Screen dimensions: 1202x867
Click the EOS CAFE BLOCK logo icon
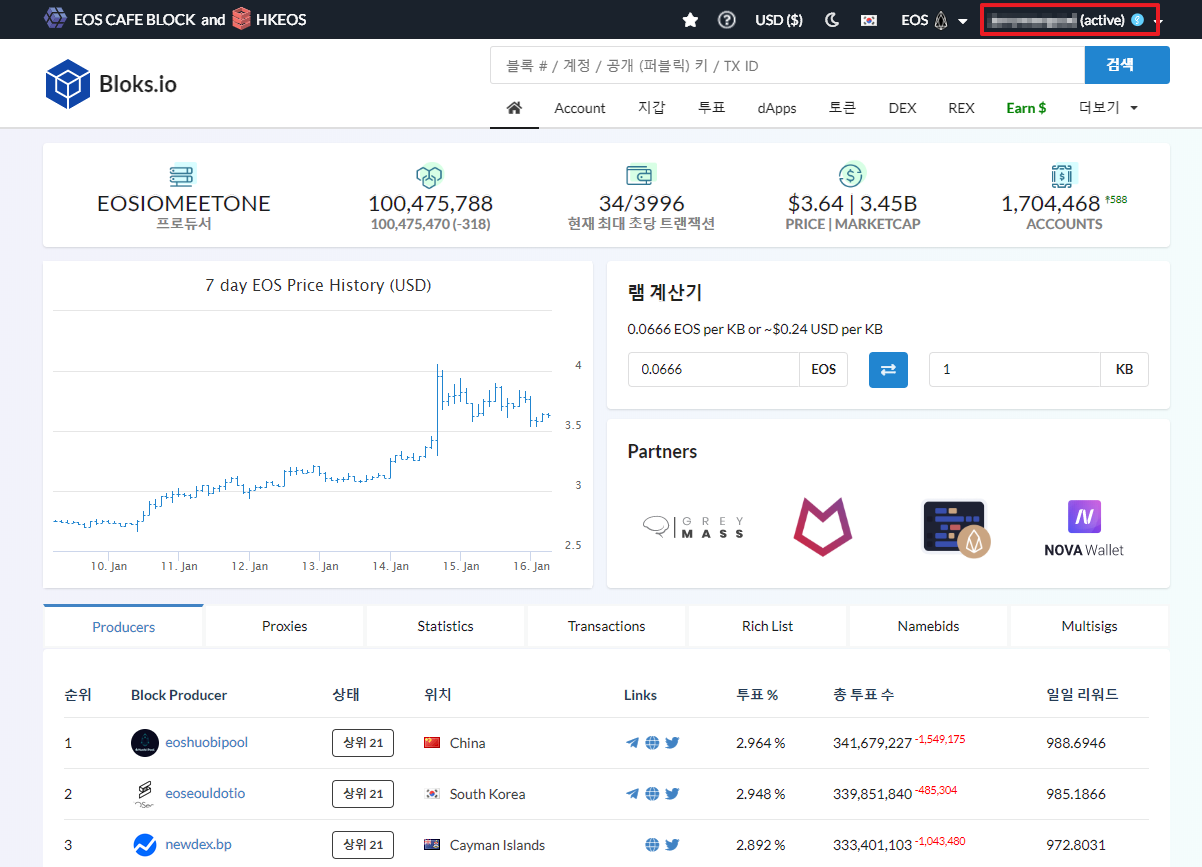point(56,19)
